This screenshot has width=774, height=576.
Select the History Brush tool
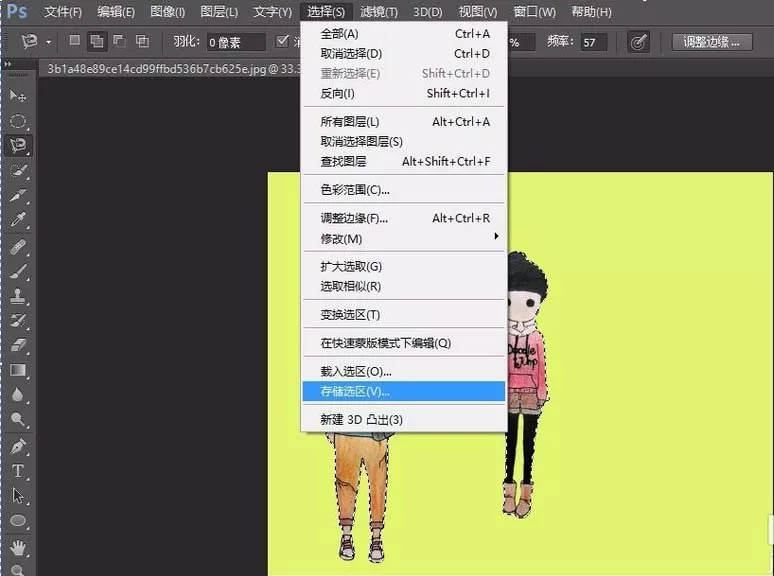(x=18, y=320)
